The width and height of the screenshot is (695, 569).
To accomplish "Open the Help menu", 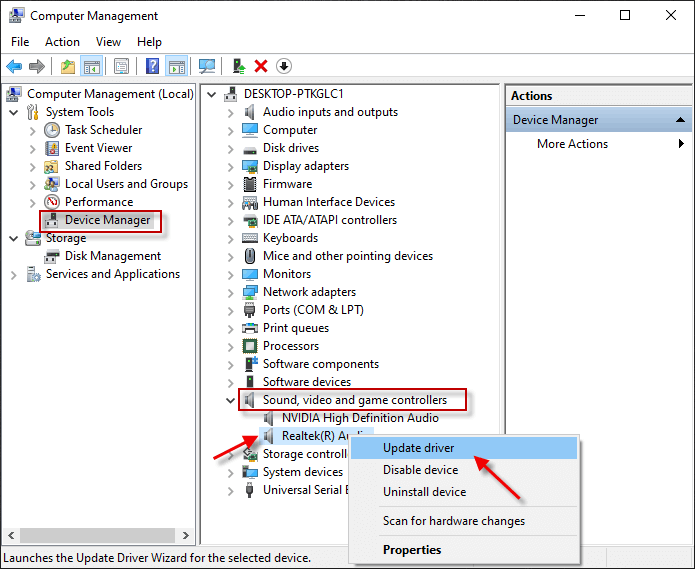I will [149, 42].
